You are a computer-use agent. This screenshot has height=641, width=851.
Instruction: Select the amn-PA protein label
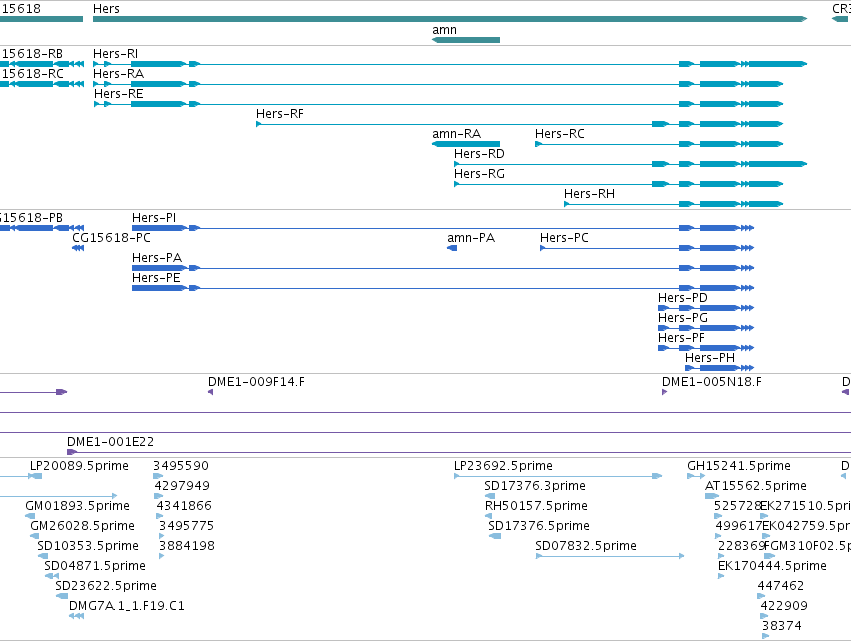[471, 238]
